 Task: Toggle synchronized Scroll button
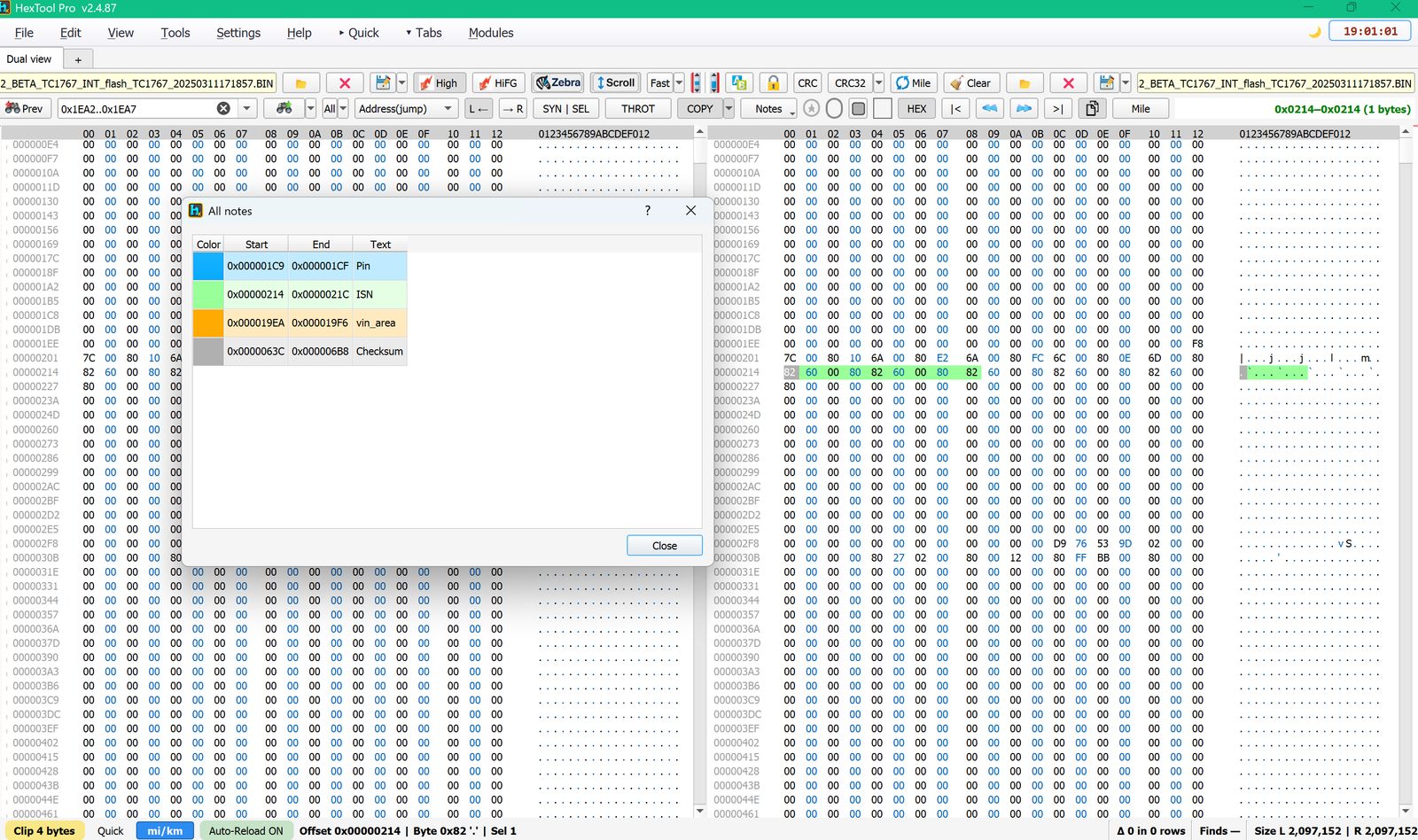point(616,83)
